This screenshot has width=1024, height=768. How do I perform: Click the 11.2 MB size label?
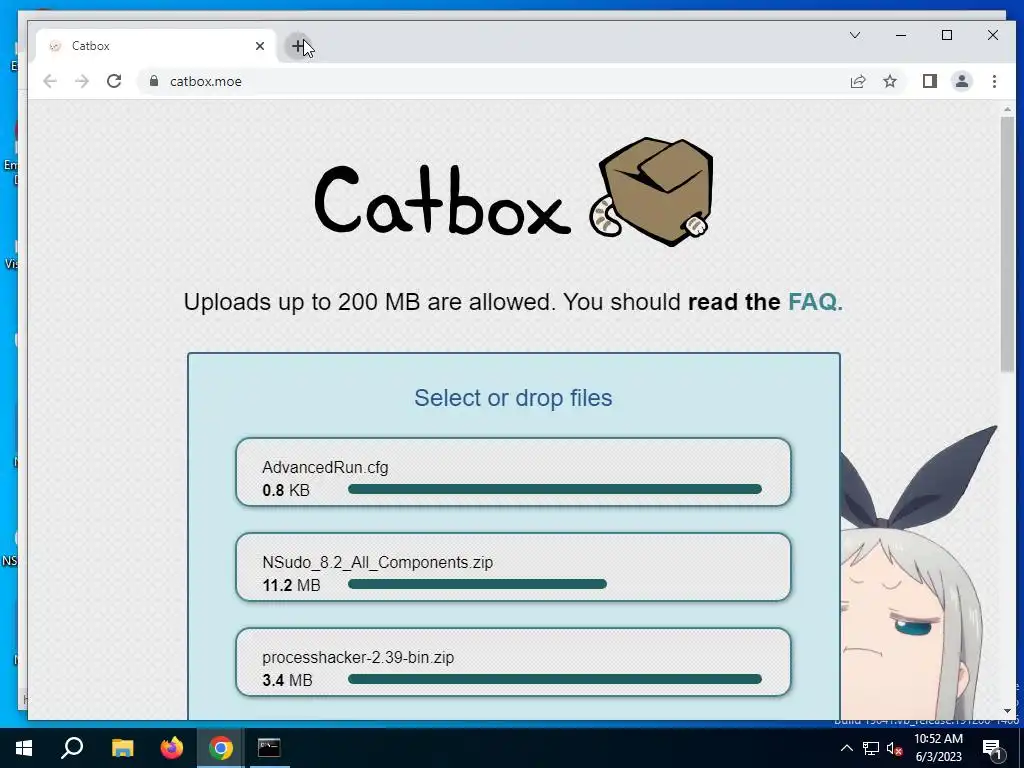tap(291, 585)
